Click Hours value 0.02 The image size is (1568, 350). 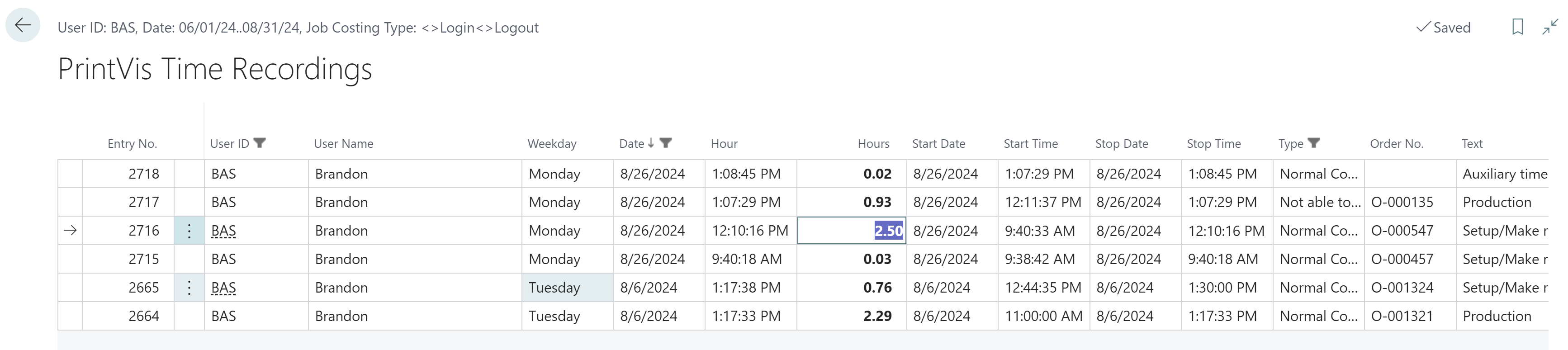[x=877, y=174]
